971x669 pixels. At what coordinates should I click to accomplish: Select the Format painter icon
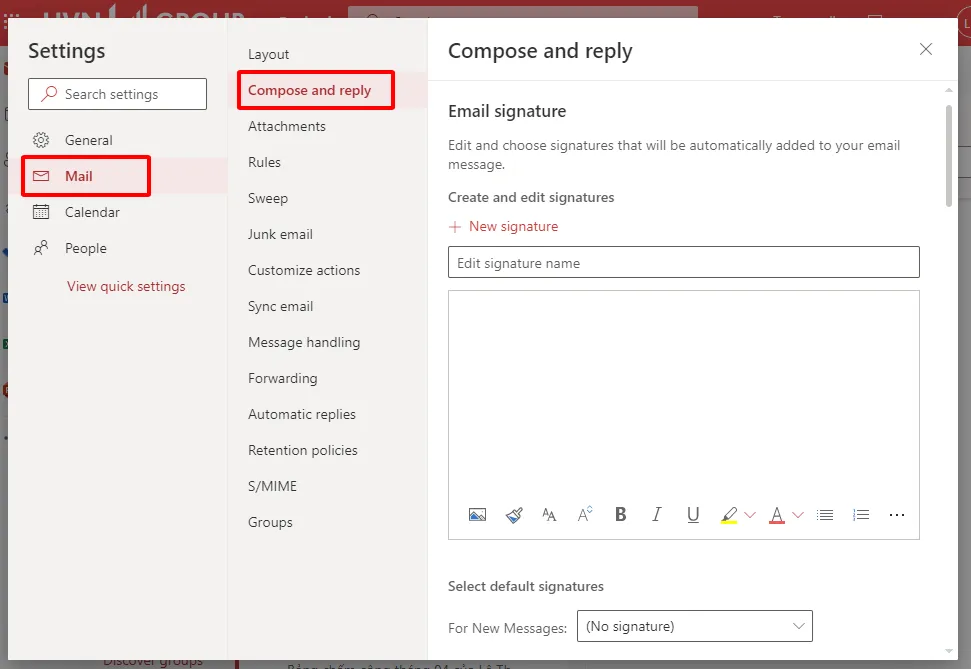(x=513, y=514)
